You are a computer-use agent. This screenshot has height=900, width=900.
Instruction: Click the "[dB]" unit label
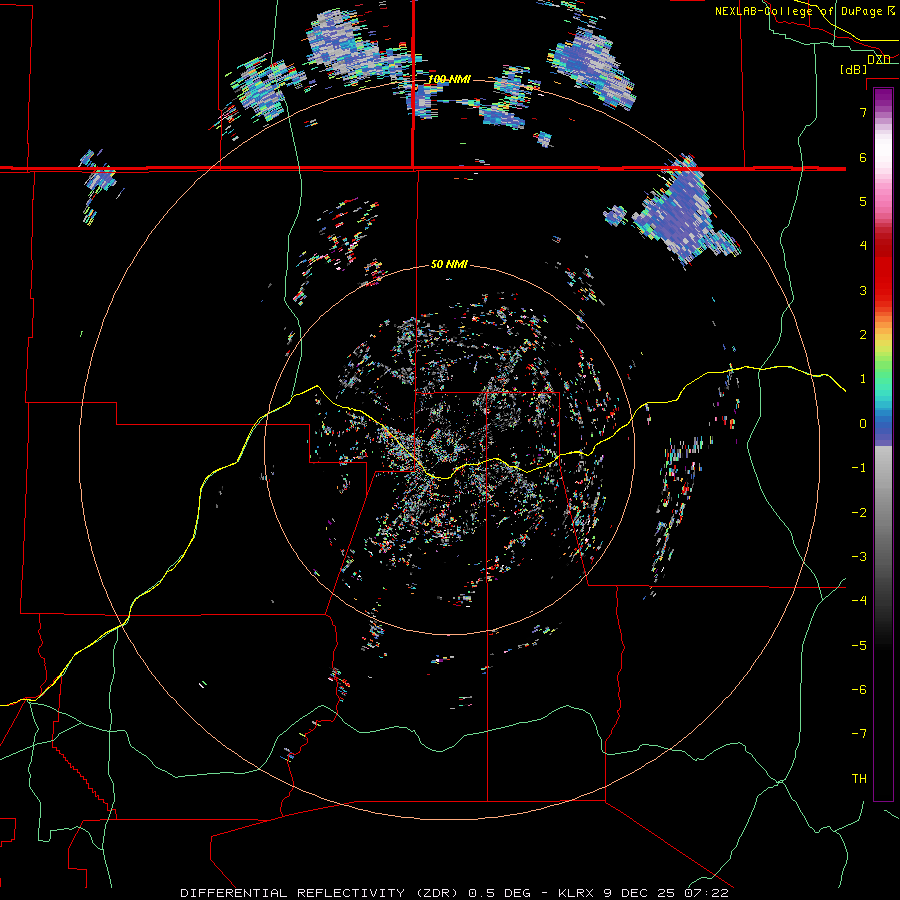pos(854,69)
